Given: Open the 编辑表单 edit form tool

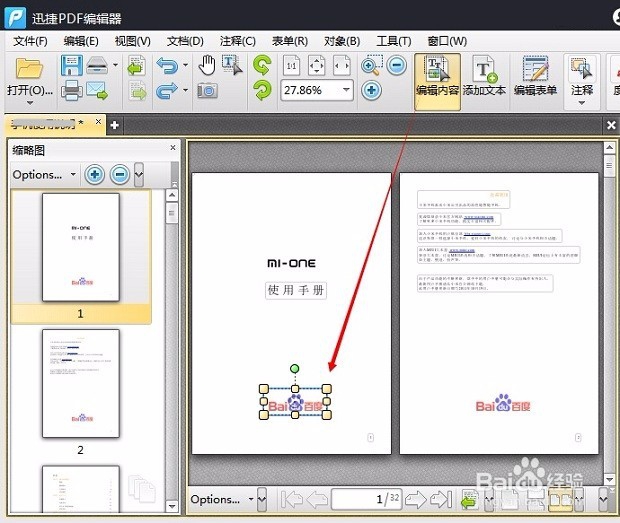Looking at the screenshot, I should point(535,76).
